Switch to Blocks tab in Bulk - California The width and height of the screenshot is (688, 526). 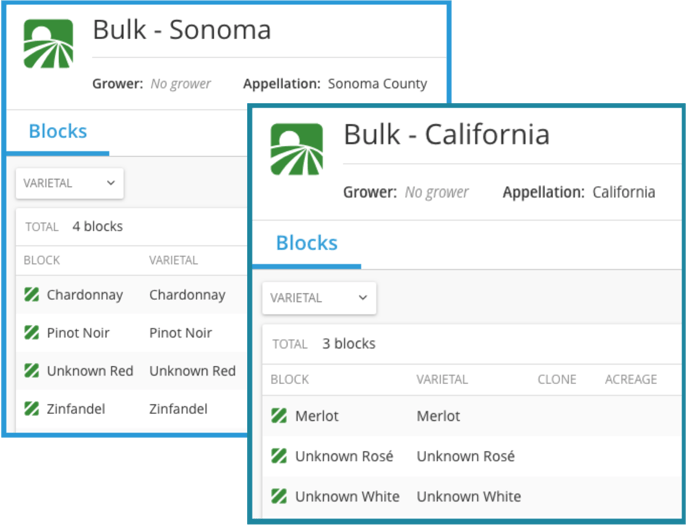pyautogui.click(x=306, y=243)
